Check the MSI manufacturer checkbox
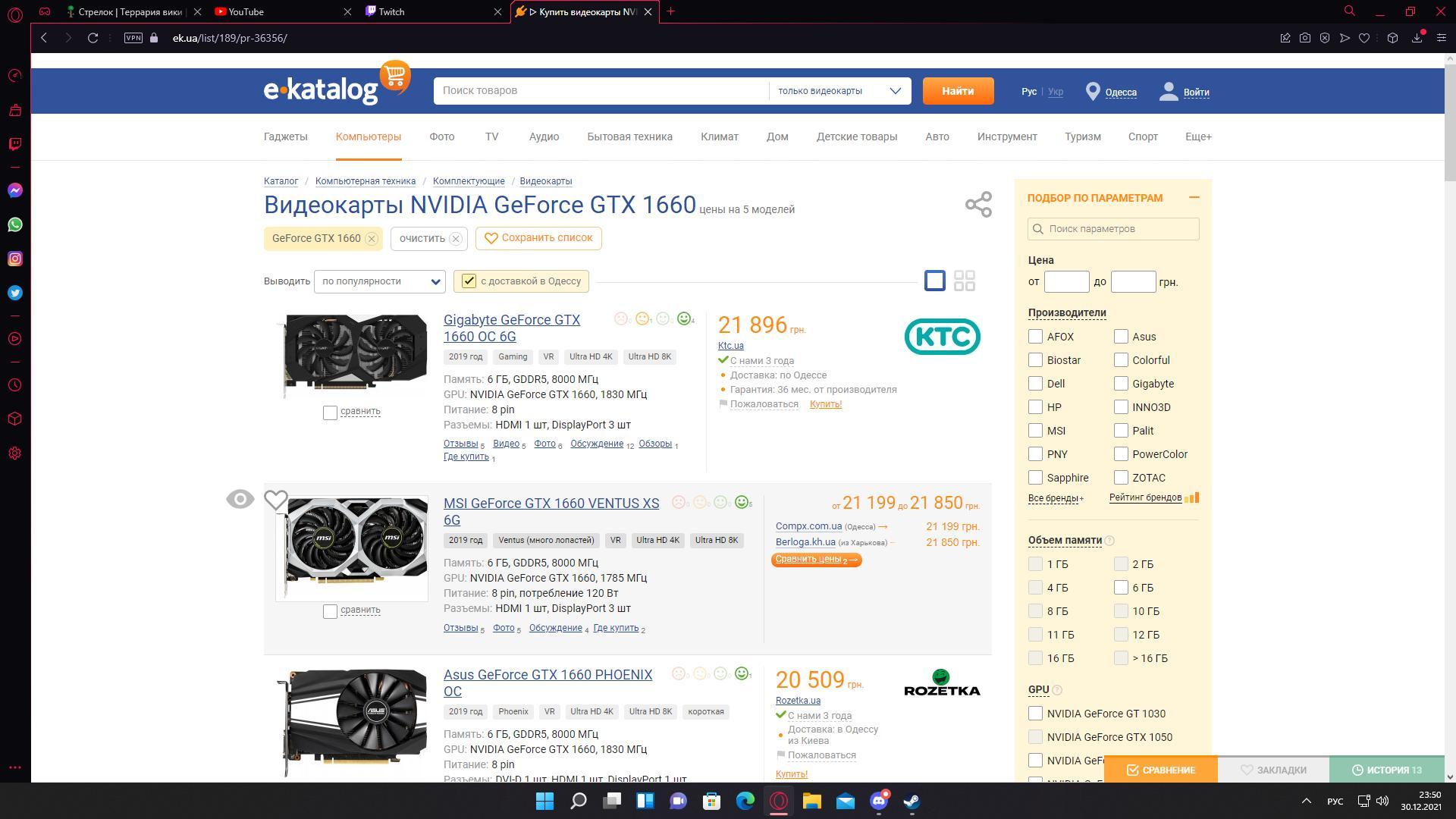 pyautogui.click(x=1036, y=430)
